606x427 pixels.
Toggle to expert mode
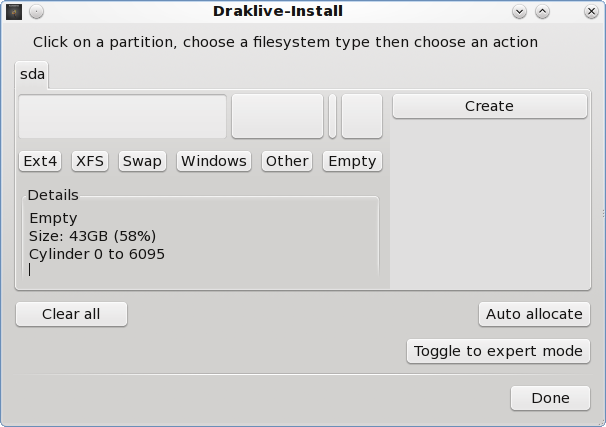click(498, 351)
